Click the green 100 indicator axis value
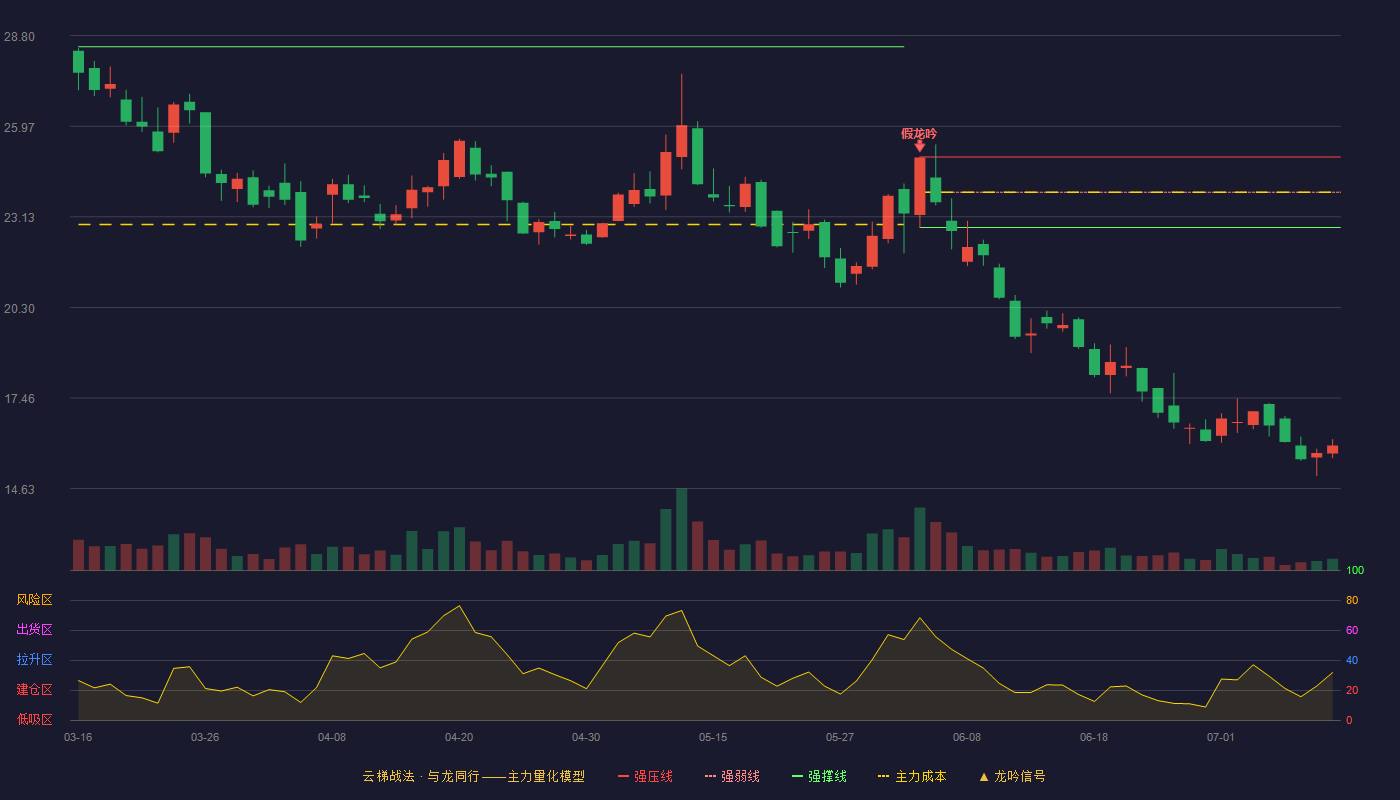 tap(1355, 571)
